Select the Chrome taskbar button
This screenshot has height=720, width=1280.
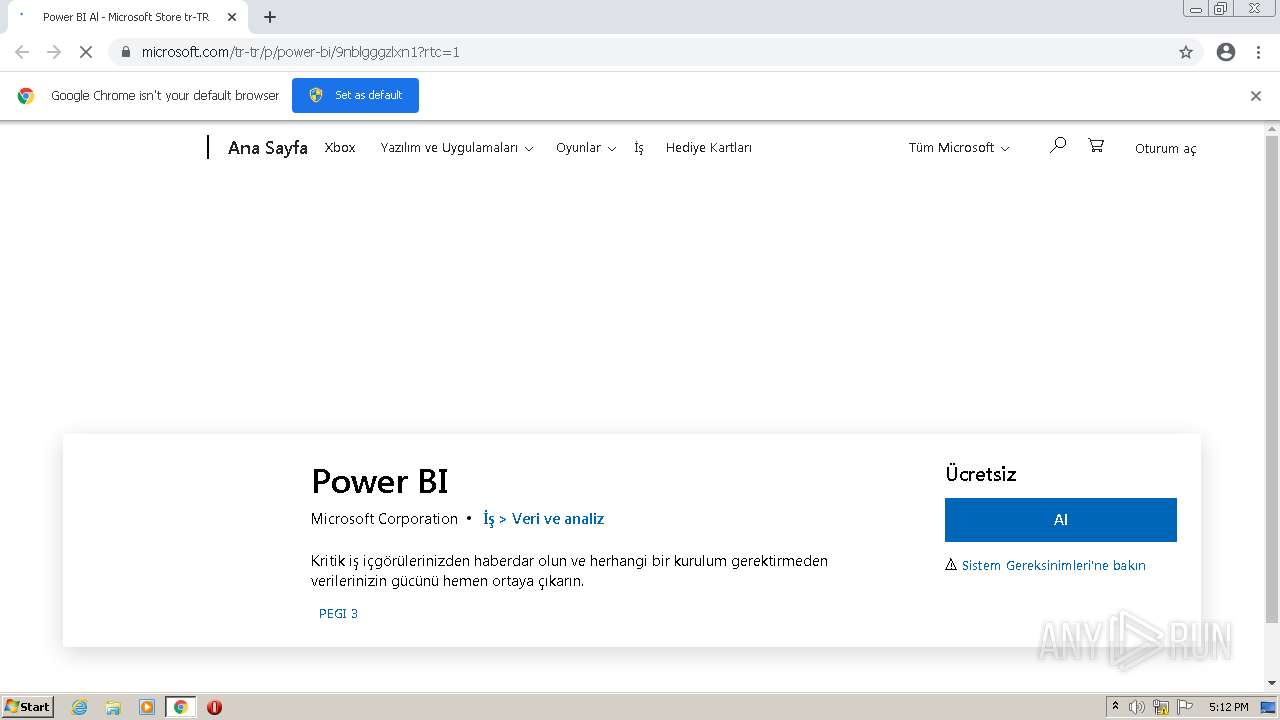pos(180,707)
